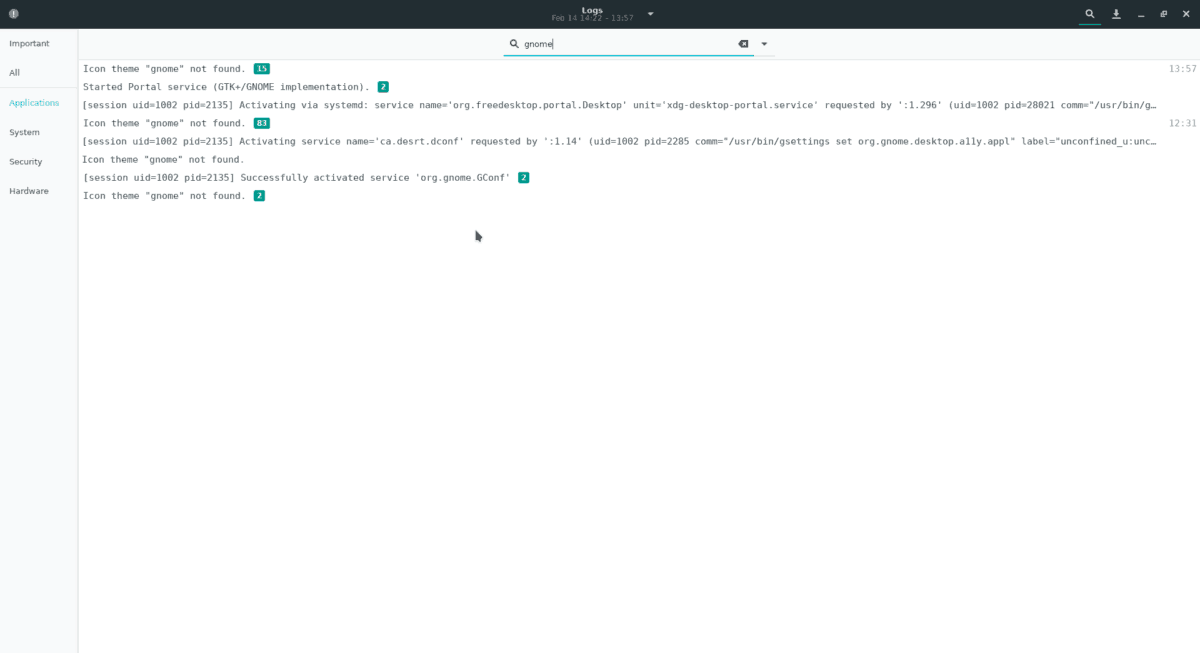Open log entry activating 'org.freedesktop.portal.Desktop'
The image size is (1200, 653).
pos(640,105)
